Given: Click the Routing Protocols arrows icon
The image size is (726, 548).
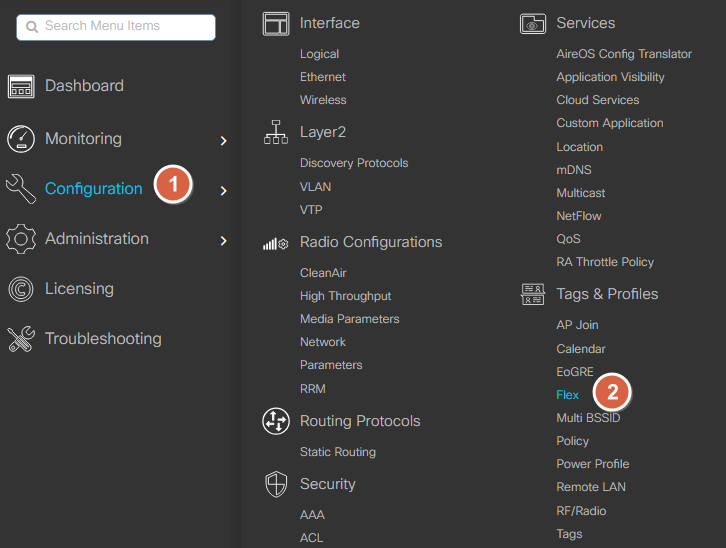Looking at the screenshot, I should (276, 421).
